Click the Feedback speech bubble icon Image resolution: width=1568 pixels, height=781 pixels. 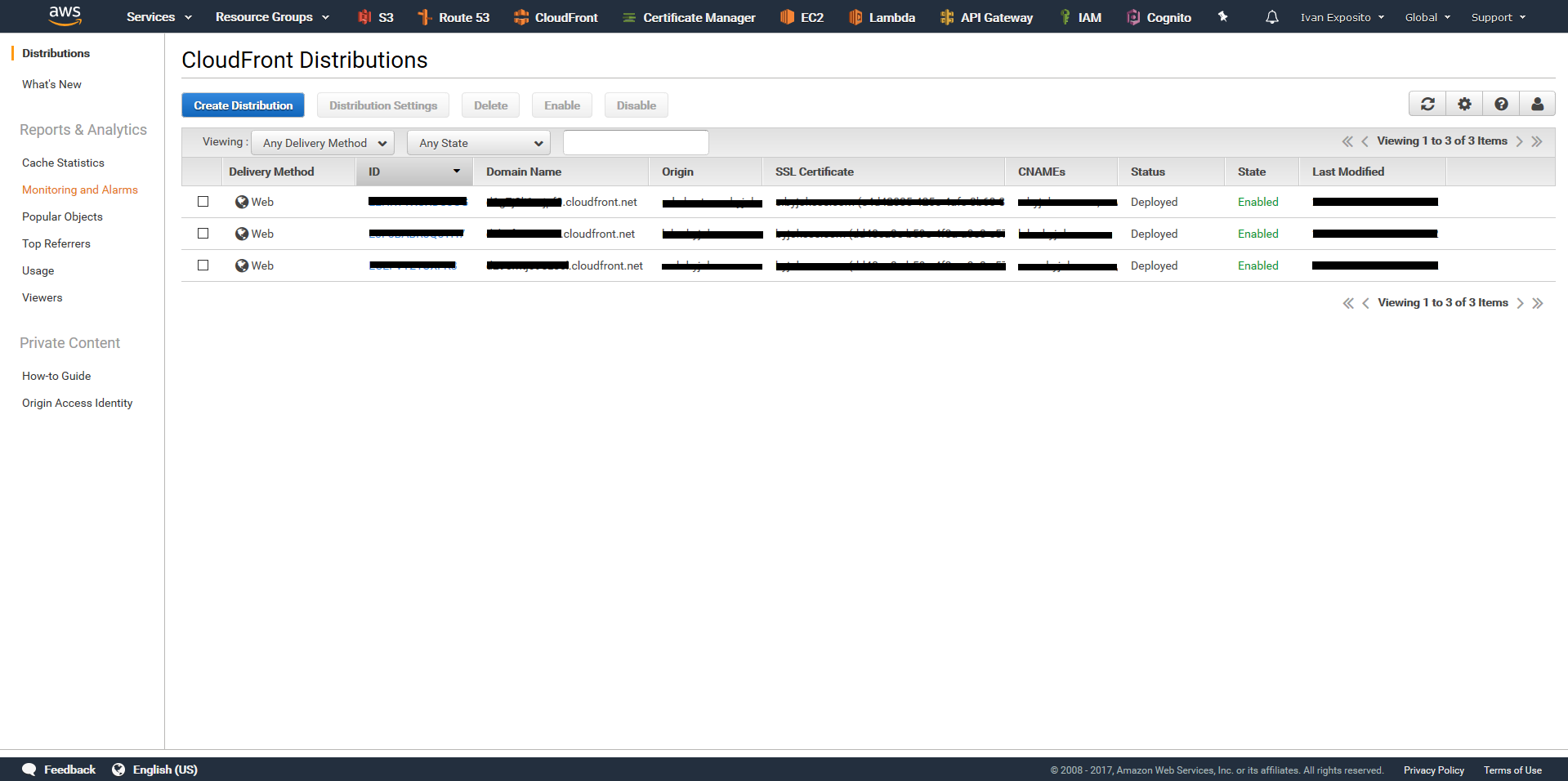(x=29, y=770)
